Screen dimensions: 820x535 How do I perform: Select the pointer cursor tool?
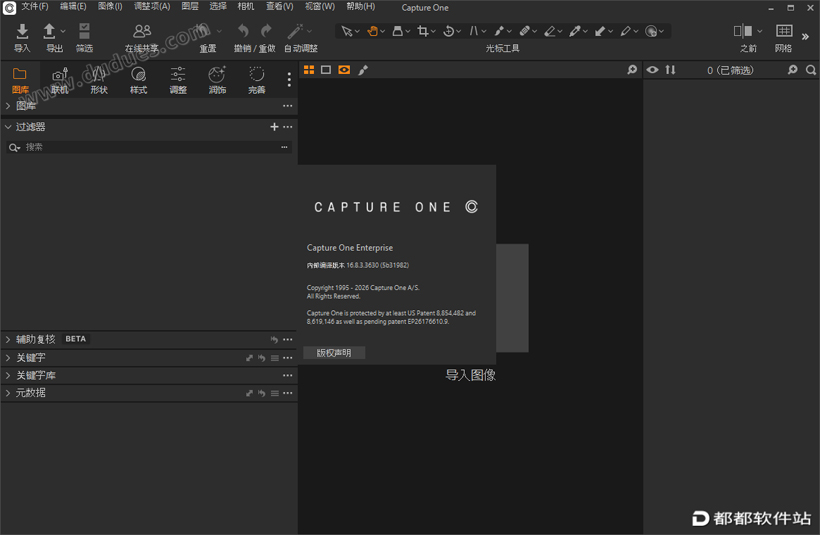pos(346,31)
